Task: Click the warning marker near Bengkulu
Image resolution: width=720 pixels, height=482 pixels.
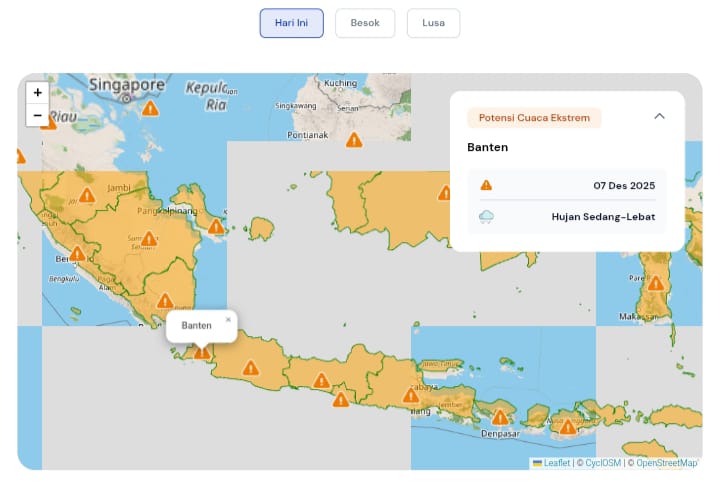Action: 77,254
